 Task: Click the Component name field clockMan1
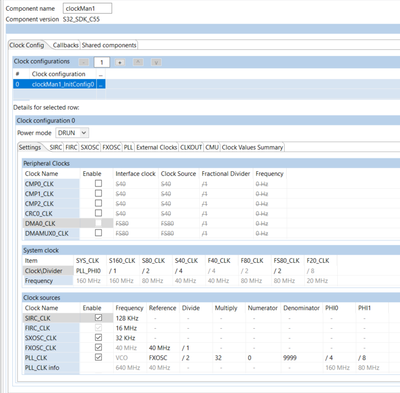tap(87, 9)
